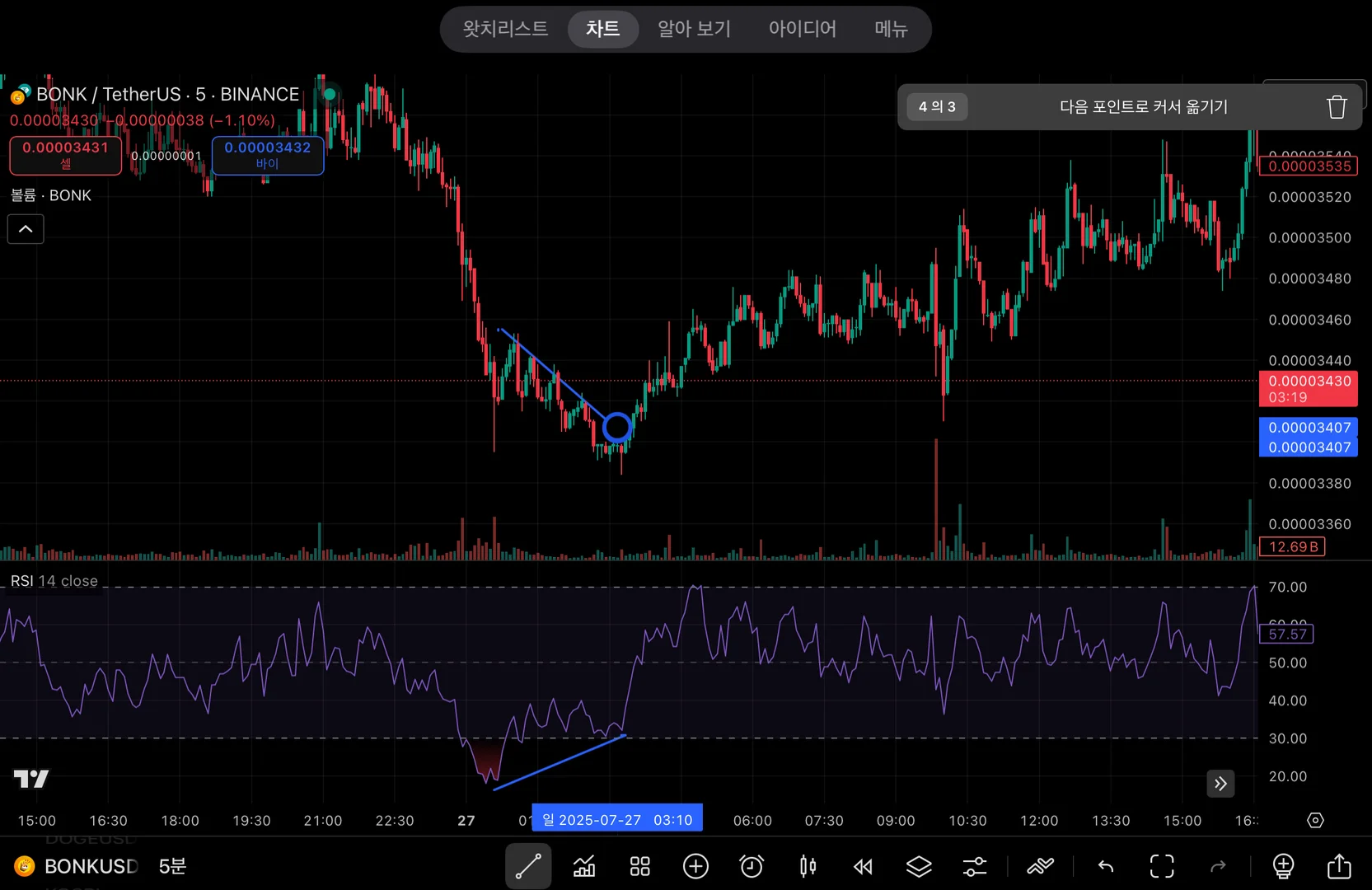
Task: Click the blue circle anchor point on trendline
Action: (x=617, y=428)
